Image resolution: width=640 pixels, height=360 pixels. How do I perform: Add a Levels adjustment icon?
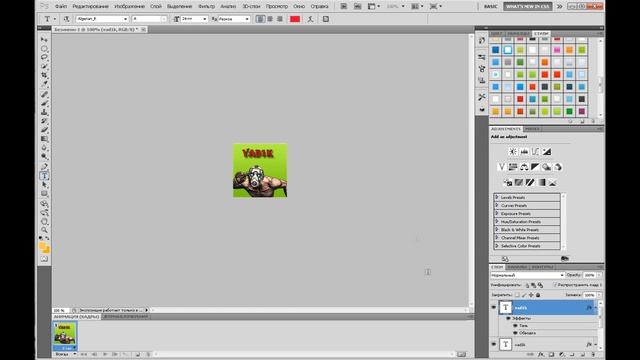[524, 151]
